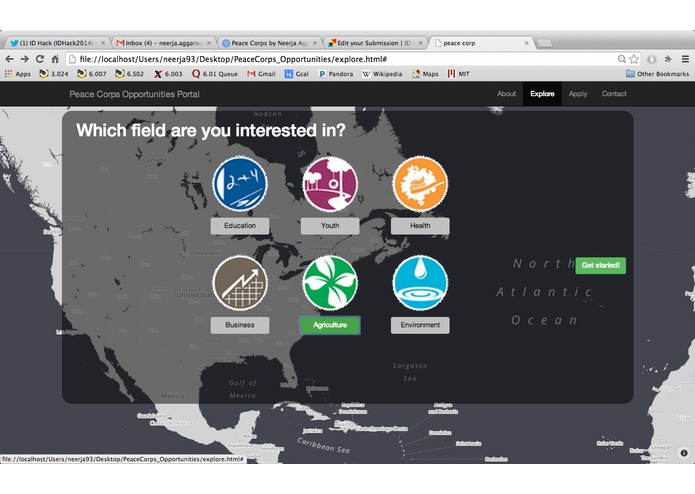Open the Pandora bookmark
The height and width of the screenshot is (494, 695).
point(336,74)
